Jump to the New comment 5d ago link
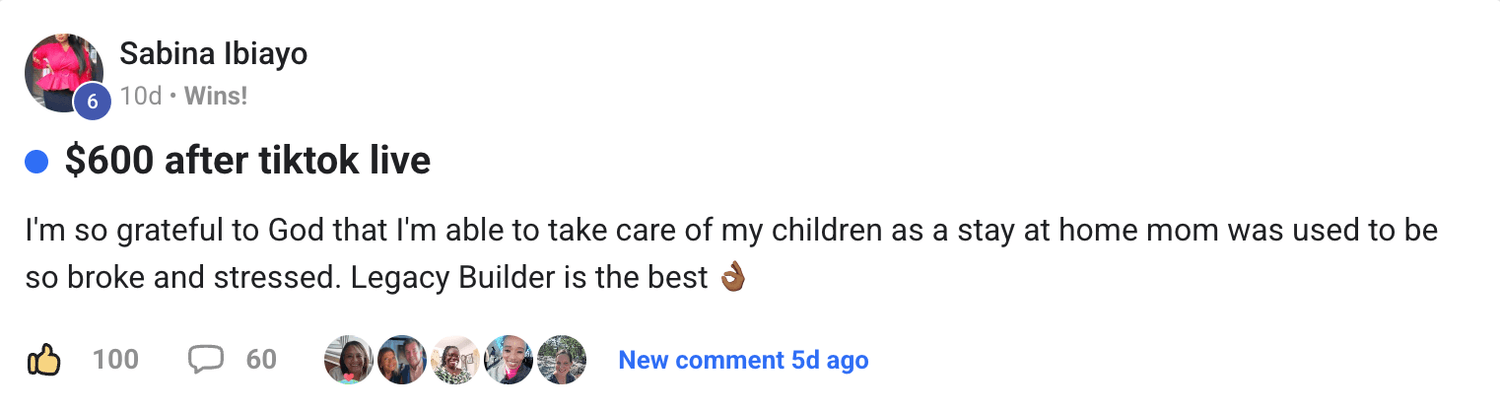 click(743, 360)
